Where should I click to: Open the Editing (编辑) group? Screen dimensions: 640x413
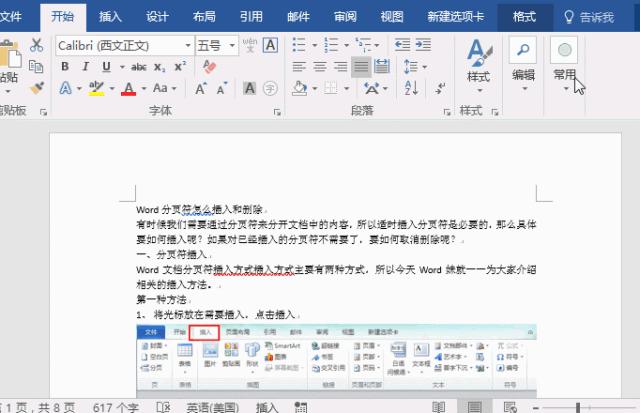(523, 64)
